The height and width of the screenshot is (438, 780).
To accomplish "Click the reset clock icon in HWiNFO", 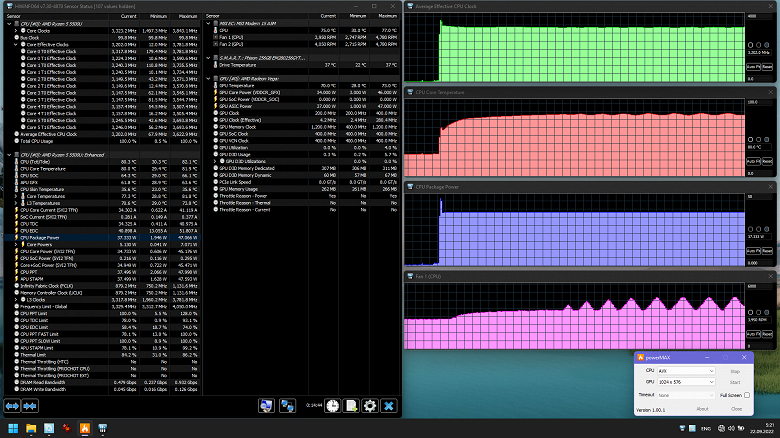I will [x=333, y=405].
